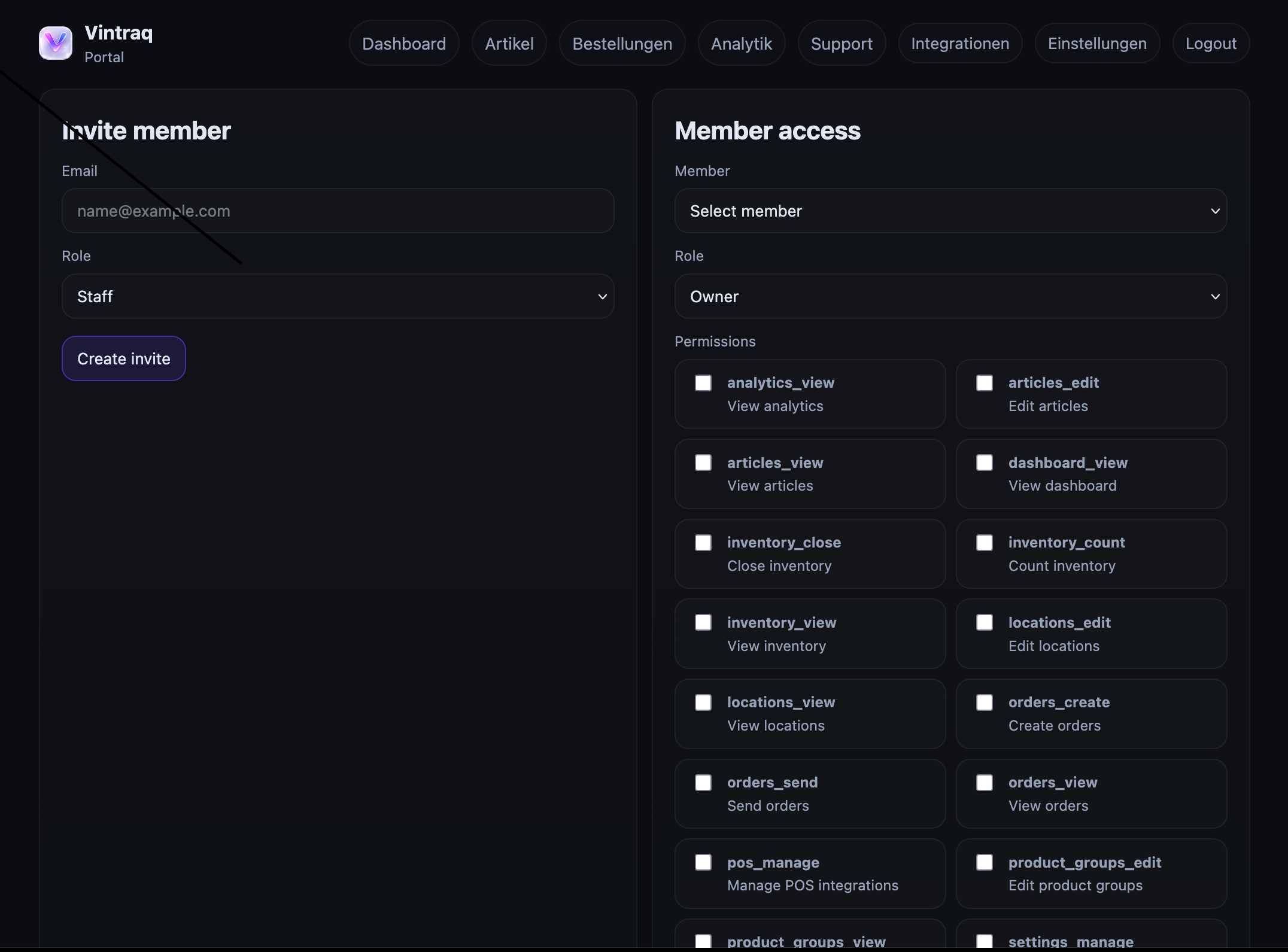Screen dimensions: 1288x952
Task: Go to Einstellungen
Action: 1096,44
